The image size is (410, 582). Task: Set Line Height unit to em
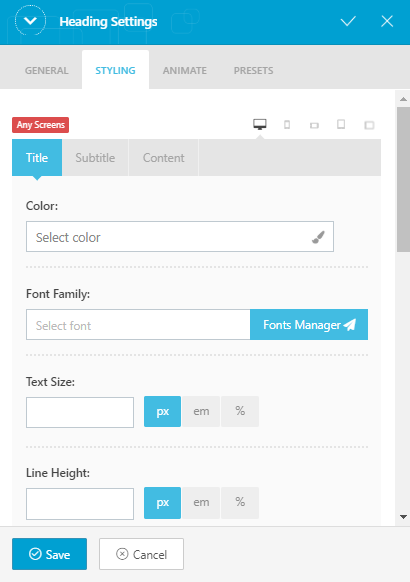pyautogui.click(x=201, y=503)
